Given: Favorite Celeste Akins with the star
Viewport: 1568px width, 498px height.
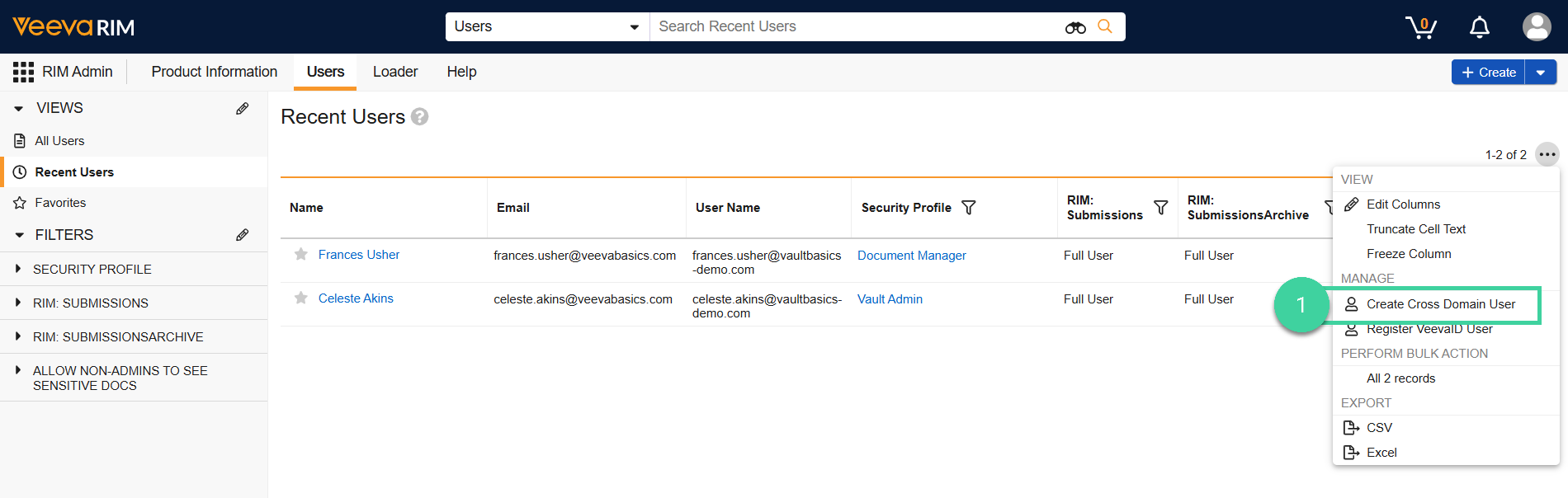Looking at the screenshot, I should tap(301, 298).
